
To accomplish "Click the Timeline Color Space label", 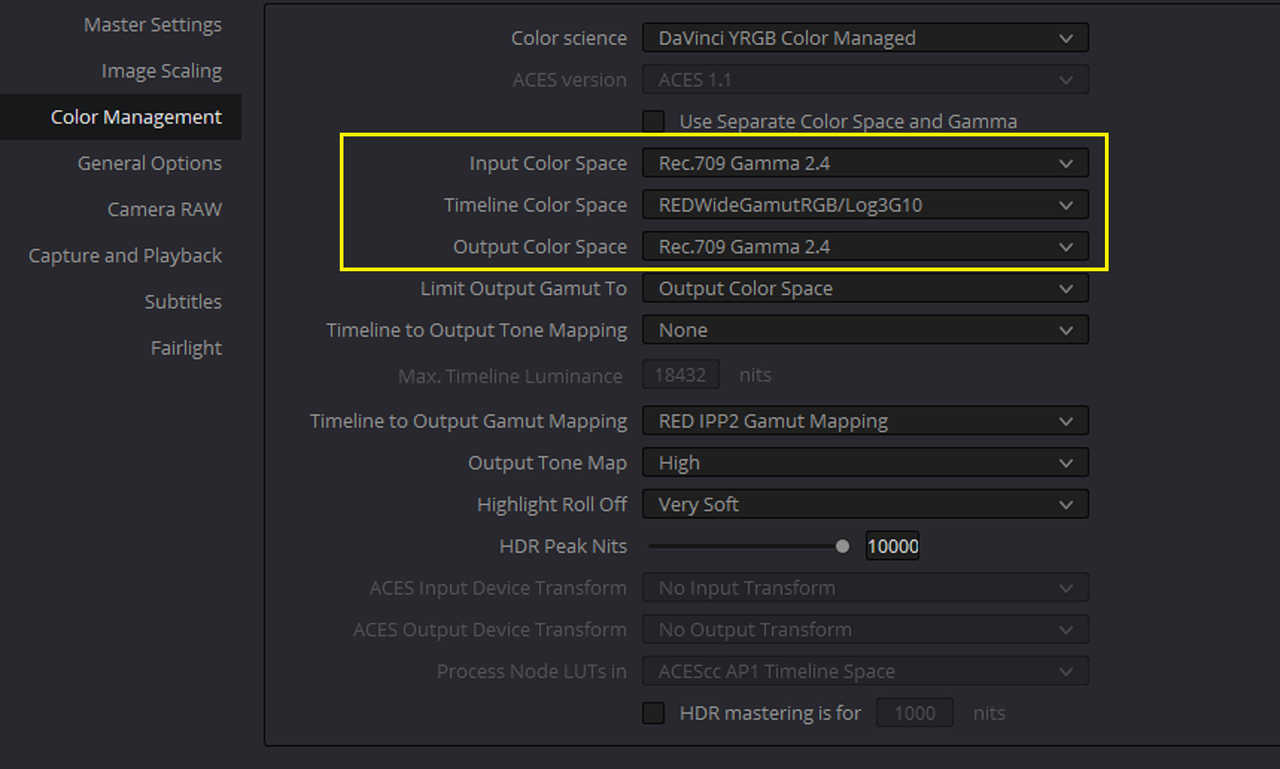I will (x=535, y=205).
